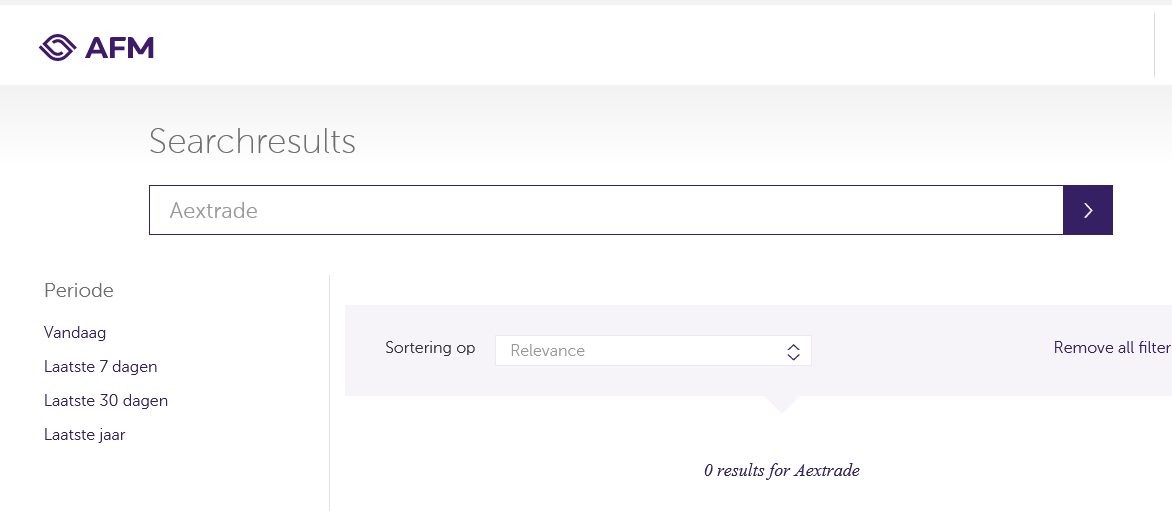
Task: Submit search with the arrow button
Action: [1088, 210]
